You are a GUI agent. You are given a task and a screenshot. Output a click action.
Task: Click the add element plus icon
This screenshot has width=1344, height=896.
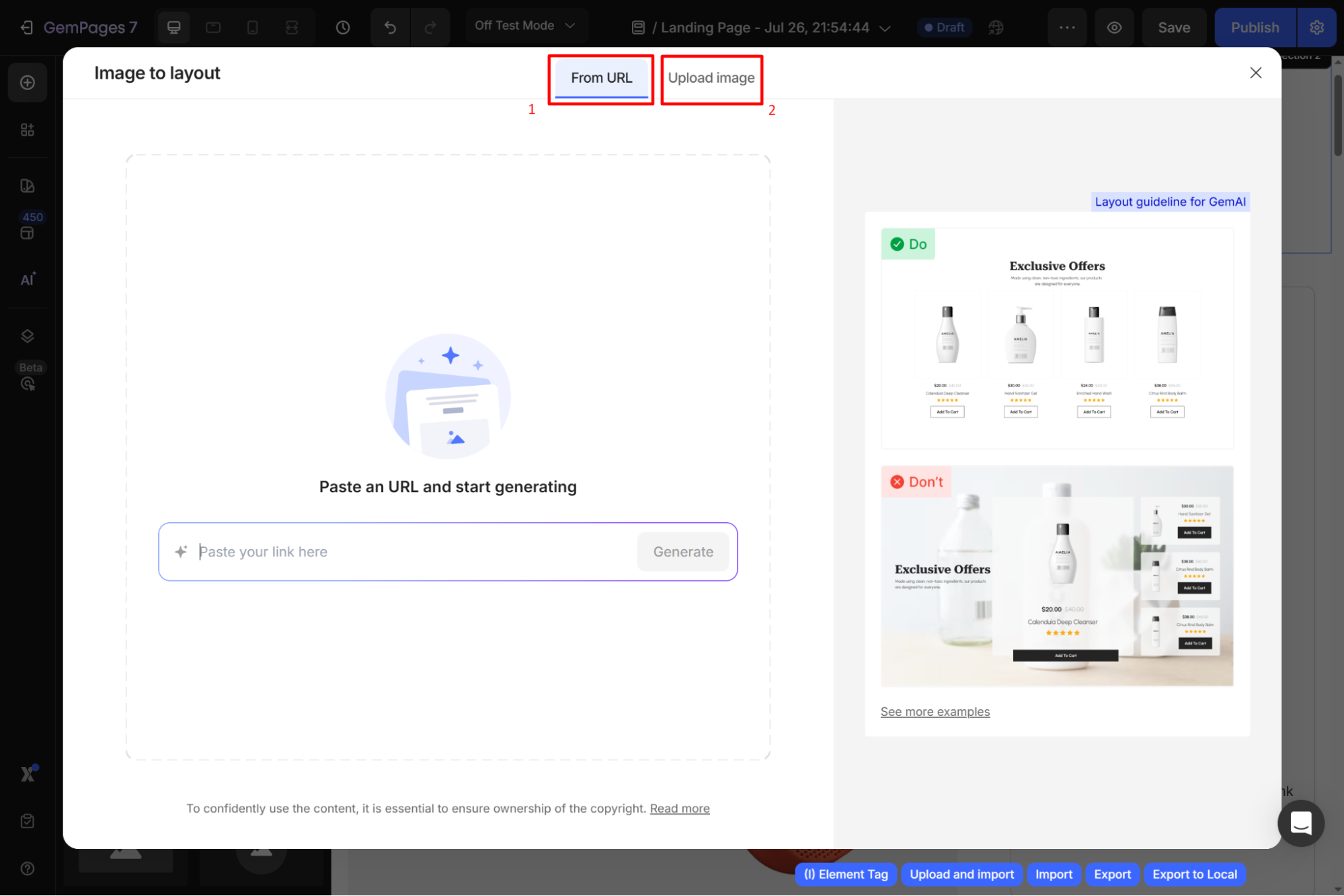(28, 83)
